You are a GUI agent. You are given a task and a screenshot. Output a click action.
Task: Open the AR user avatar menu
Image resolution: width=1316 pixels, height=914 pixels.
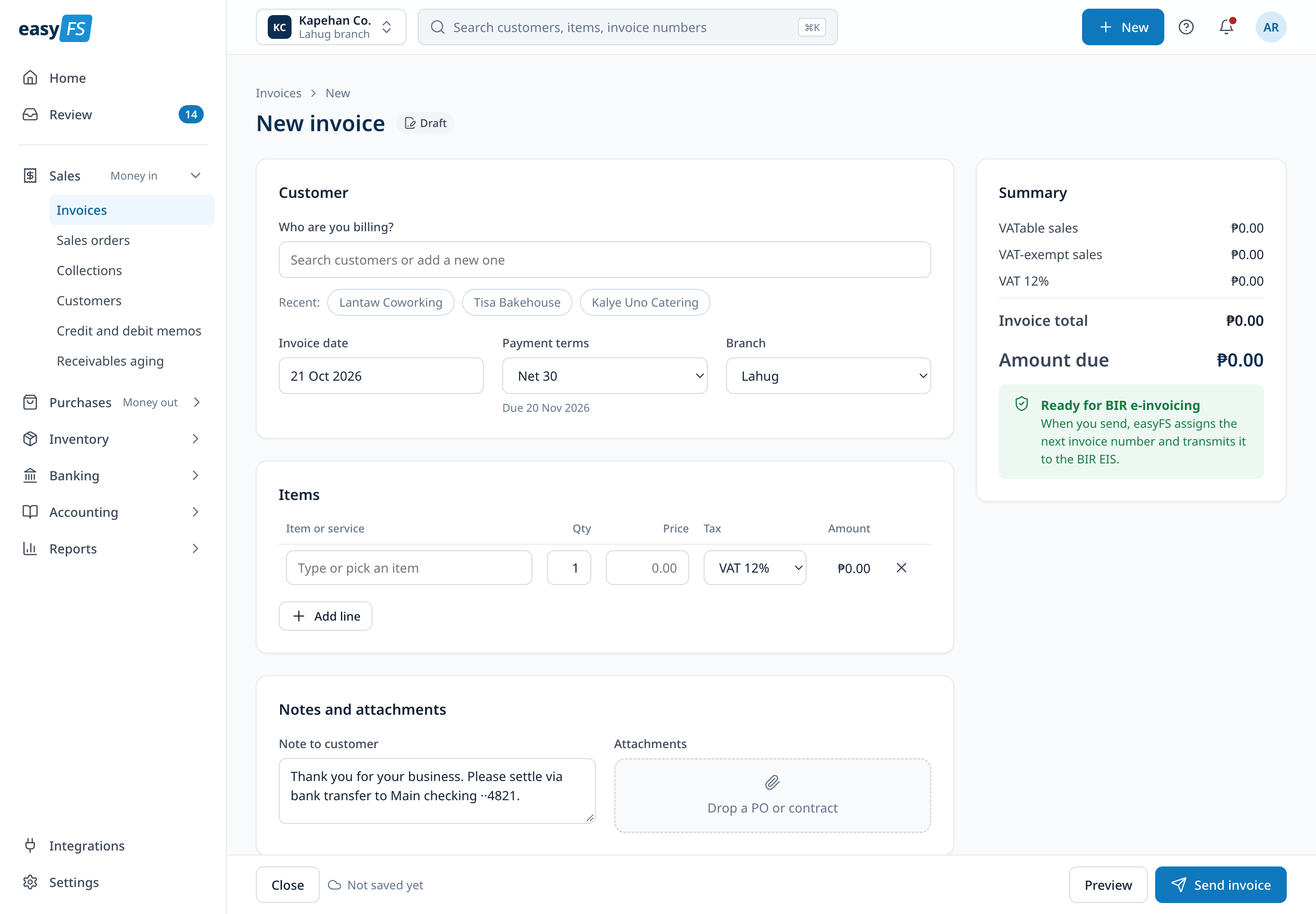[x=1271, y=27]
